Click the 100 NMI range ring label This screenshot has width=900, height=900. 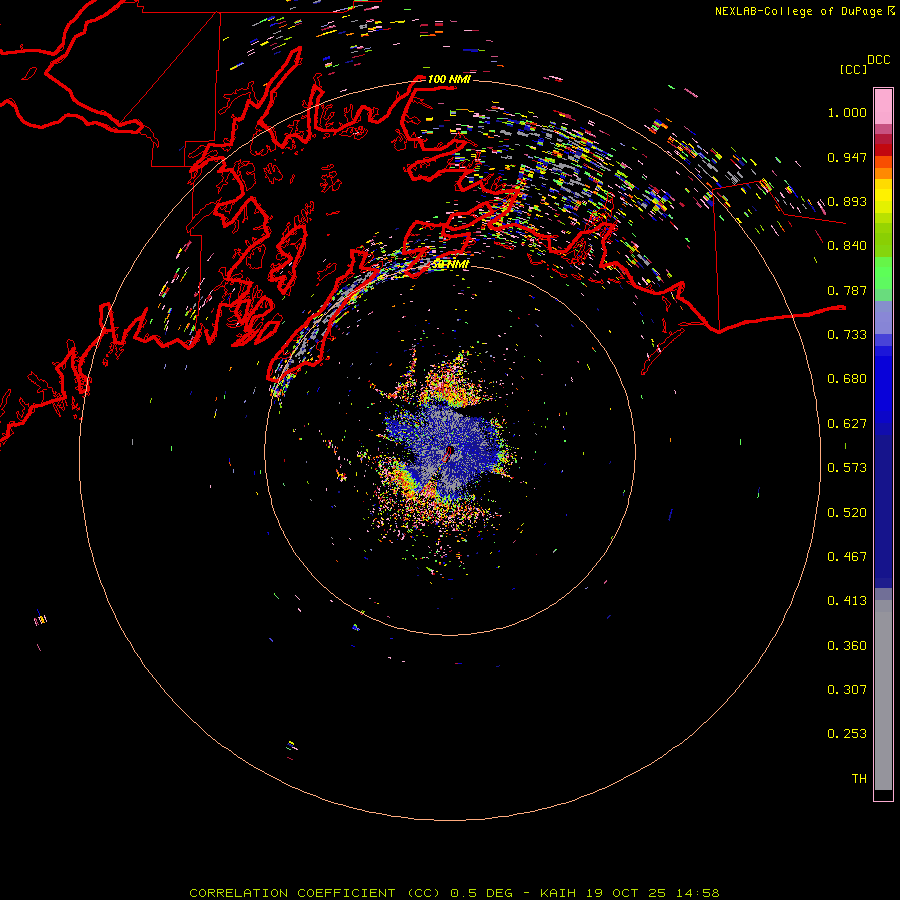[x=449, y=79]
